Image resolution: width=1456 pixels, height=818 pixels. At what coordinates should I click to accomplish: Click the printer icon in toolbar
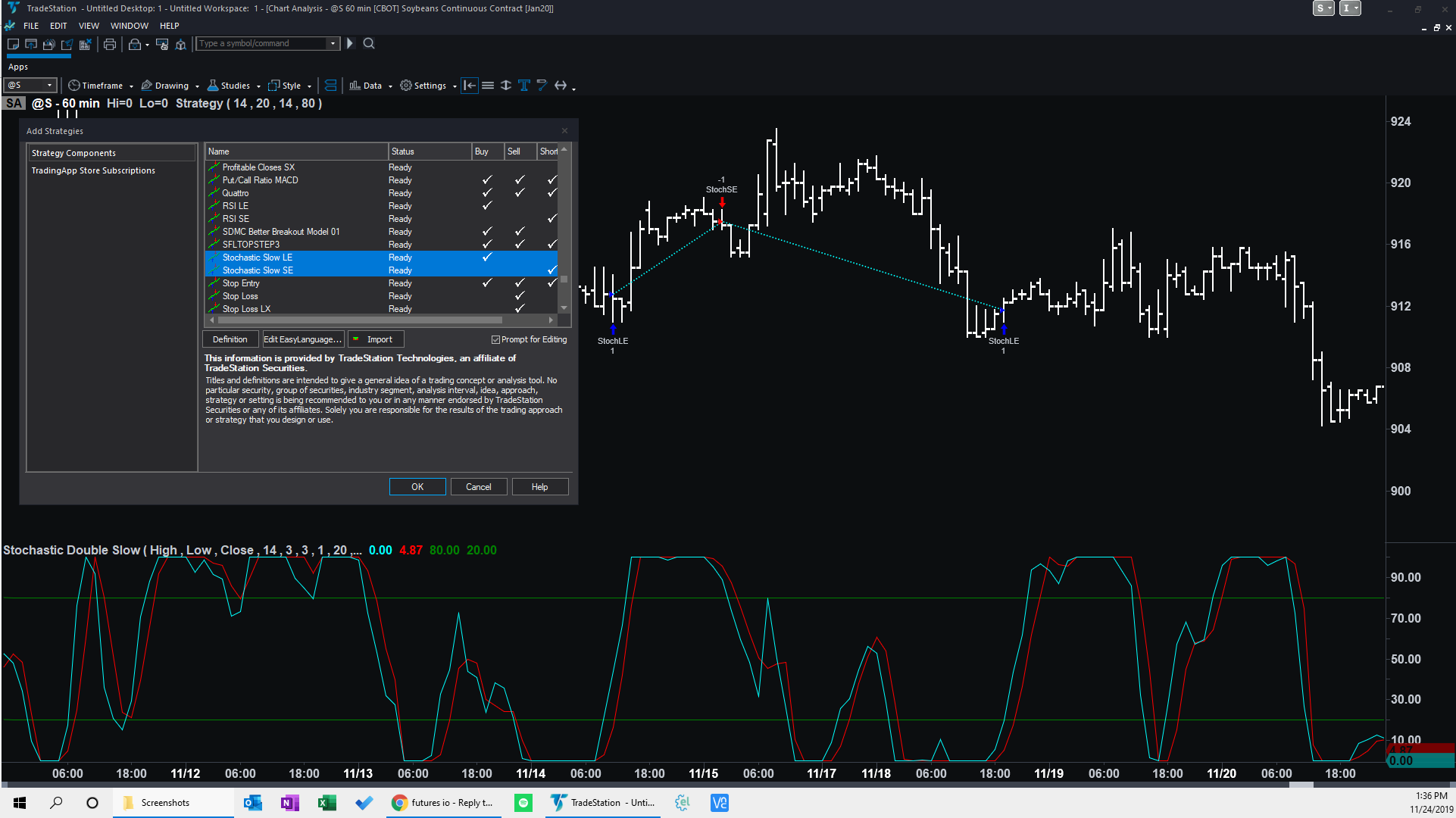[110, 44]
